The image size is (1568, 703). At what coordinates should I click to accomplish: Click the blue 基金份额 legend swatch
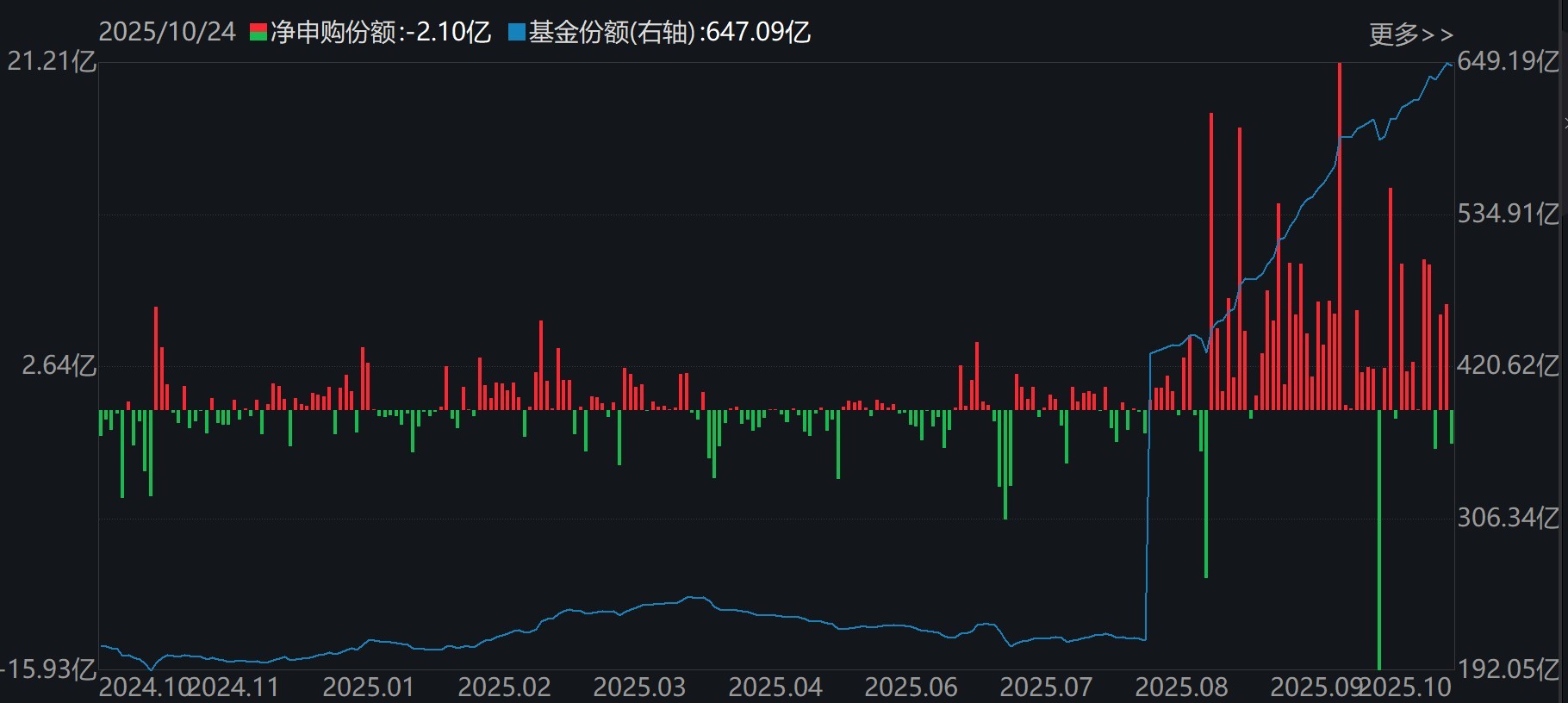(517, 33)
